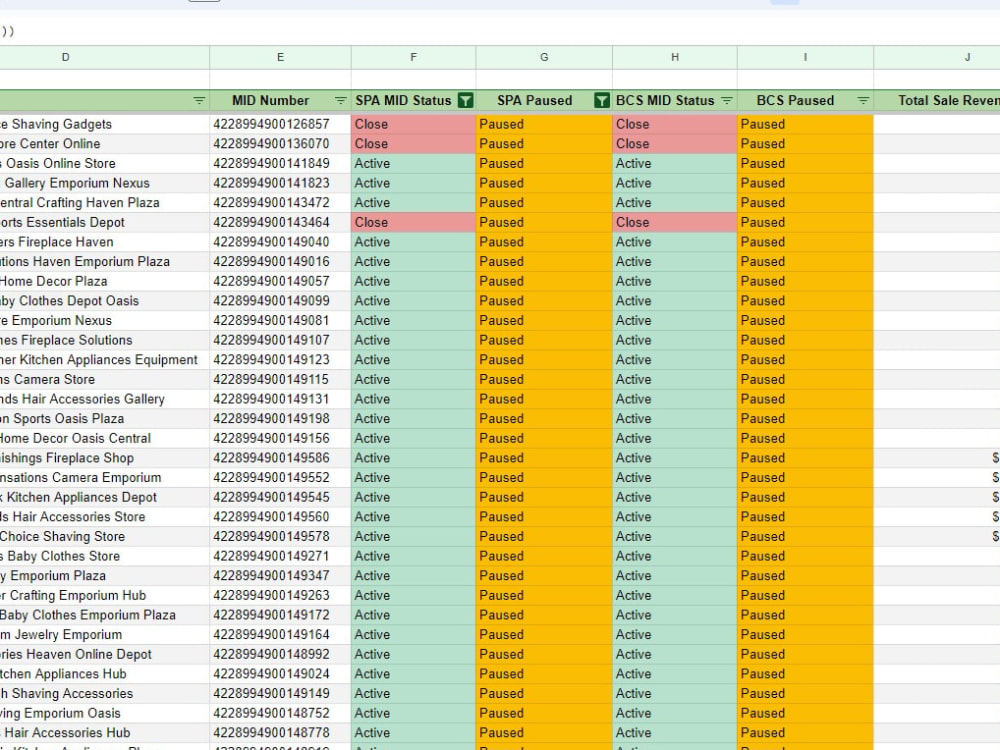Open BCS MID Status filter dropdown
The height and width of the screenshot is (750, 1000).
pyautogui.click(x=726, y=101)
